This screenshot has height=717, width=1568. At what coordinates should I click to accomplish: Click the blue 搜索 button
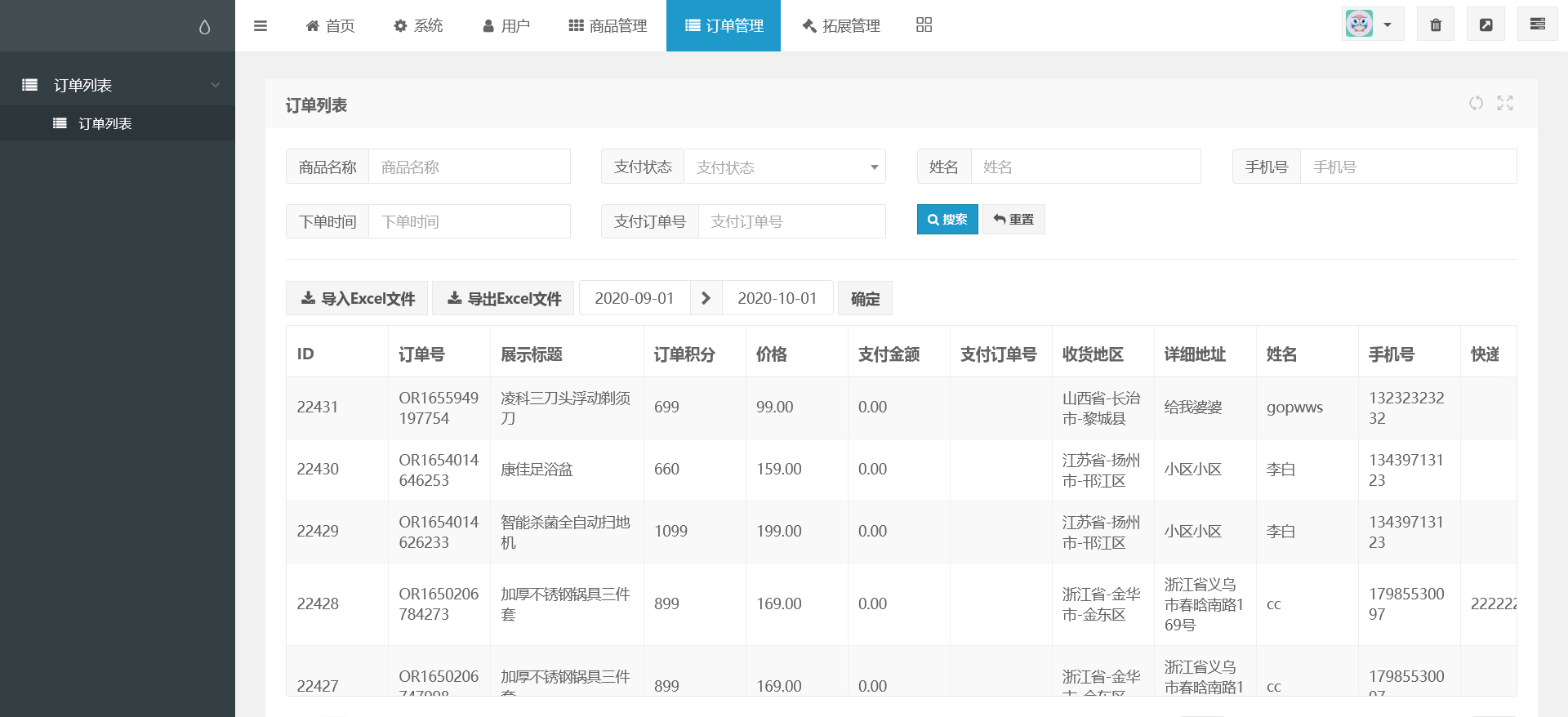(947, 220)
